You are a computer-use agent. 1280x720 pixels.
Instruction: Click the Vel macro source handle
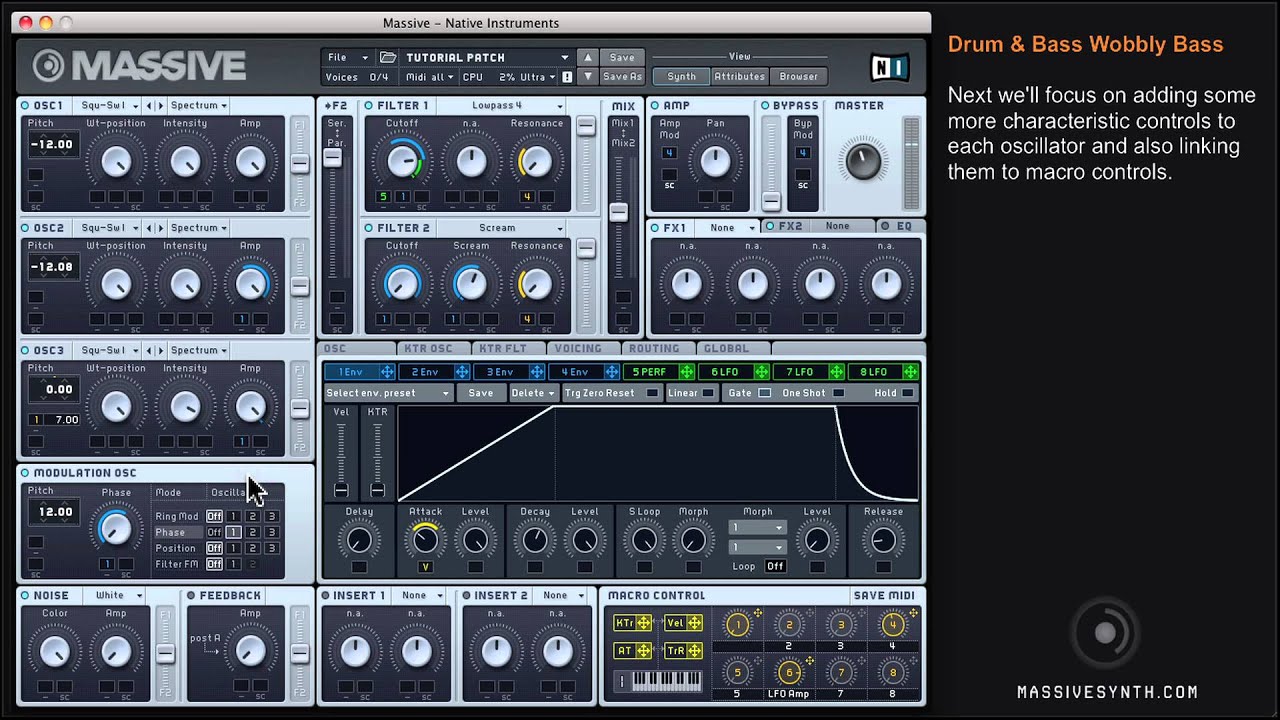[694, 623]
